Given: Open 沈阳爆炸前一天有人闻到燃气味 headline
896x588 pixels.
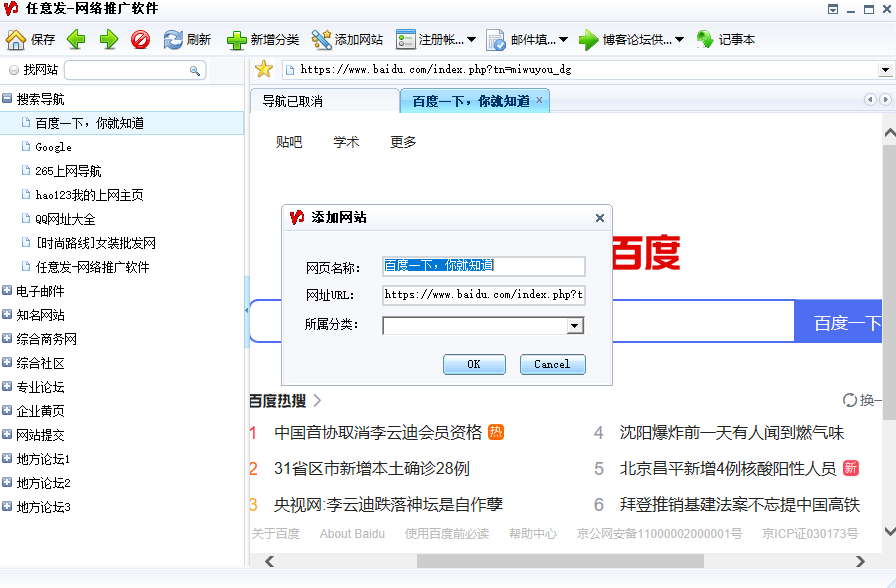Looking at the screenshot, I should (731, 433).
